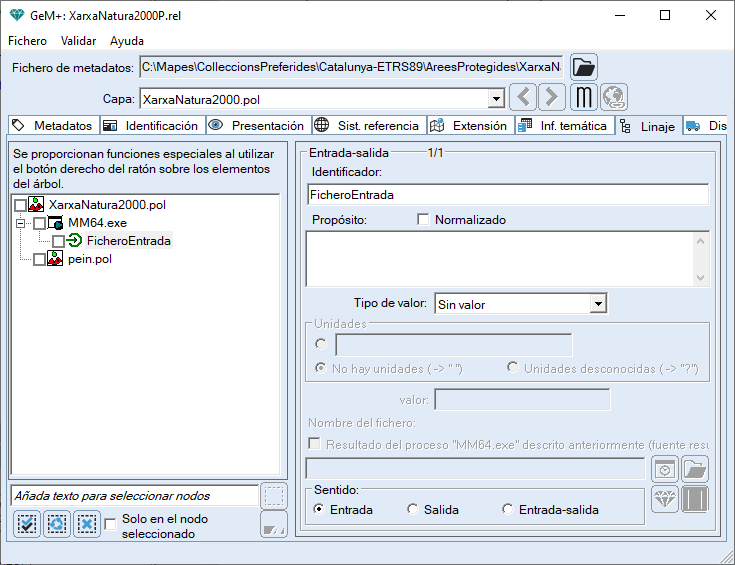Click the MiraMon M icon button
Image resolution: width=735 pixels, height=565 pixels.
[x=584, y=98]
